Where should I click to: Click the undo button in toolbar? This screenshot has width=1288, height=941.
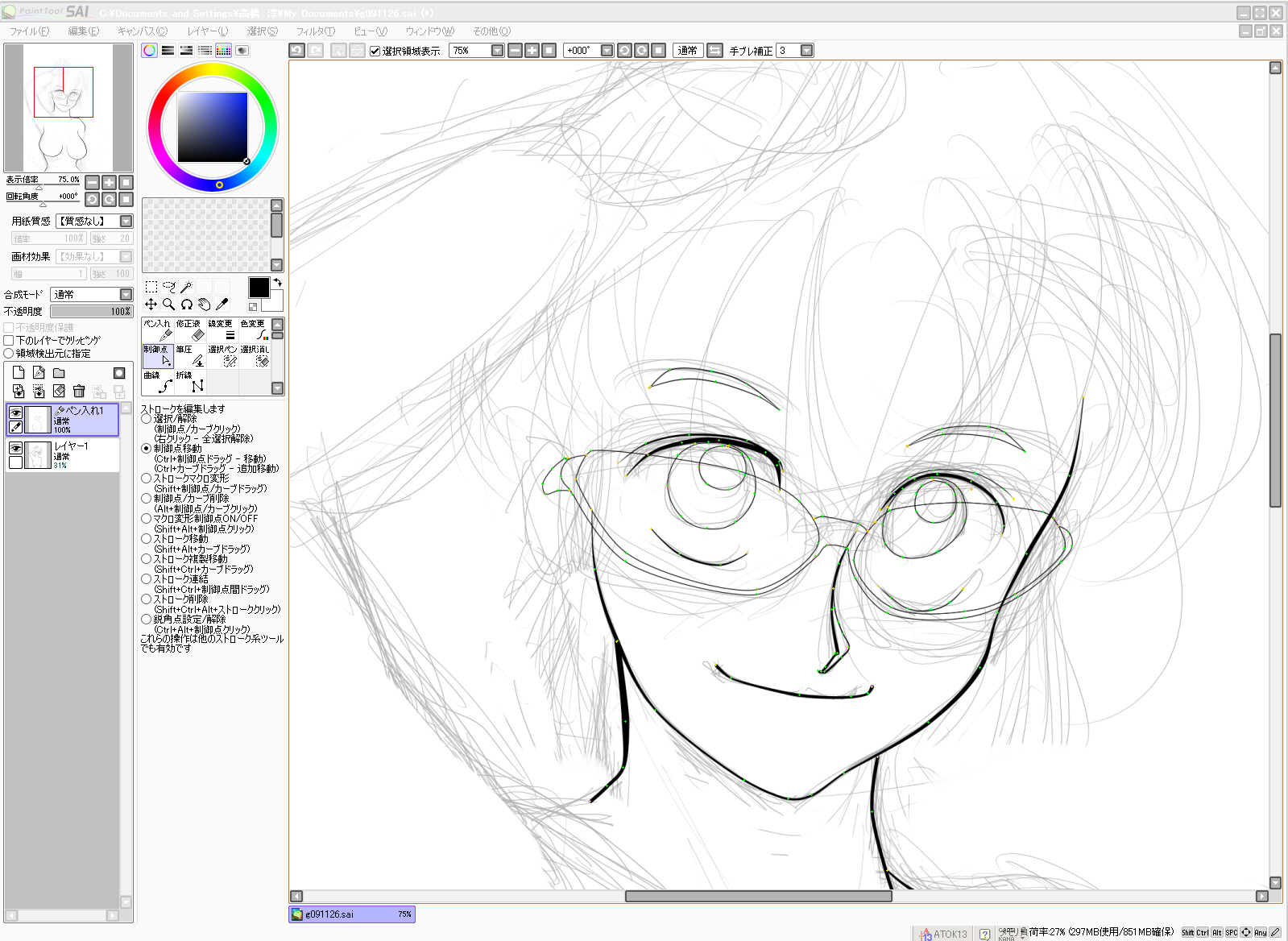coord(296,50)
